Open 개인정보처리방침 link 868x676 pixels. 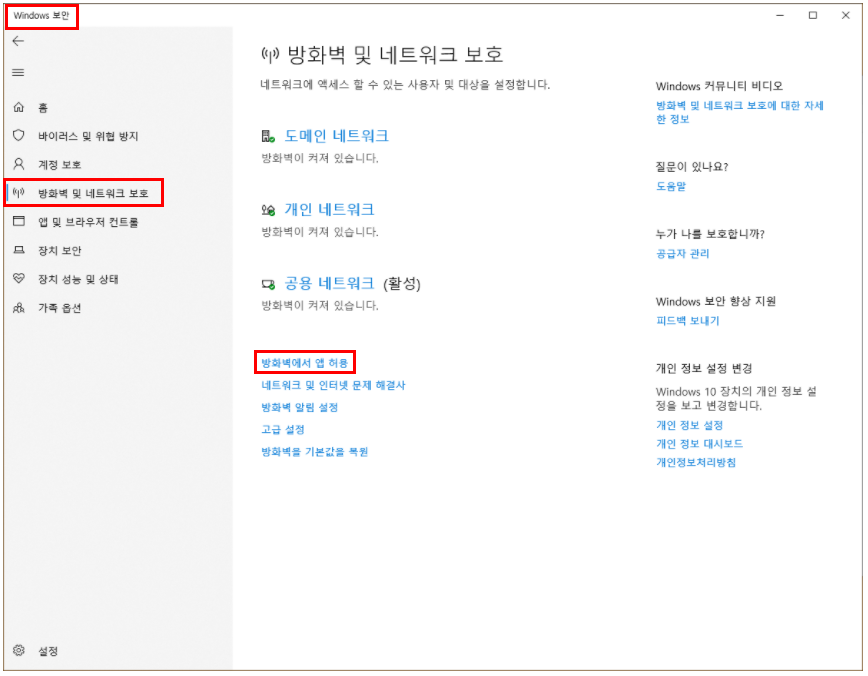(x=696, y=462)
